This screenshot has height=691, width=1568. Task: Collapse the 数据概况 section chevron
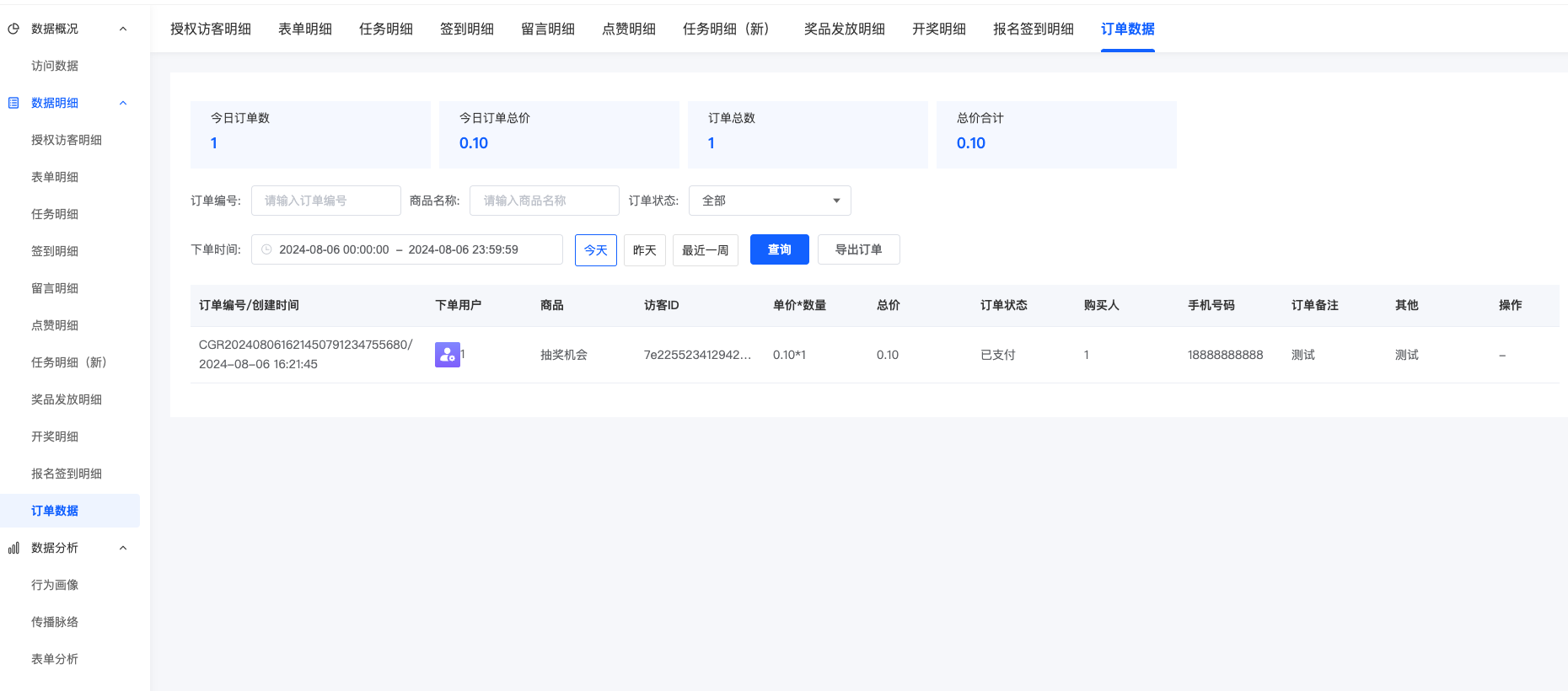tap(123, 29)
